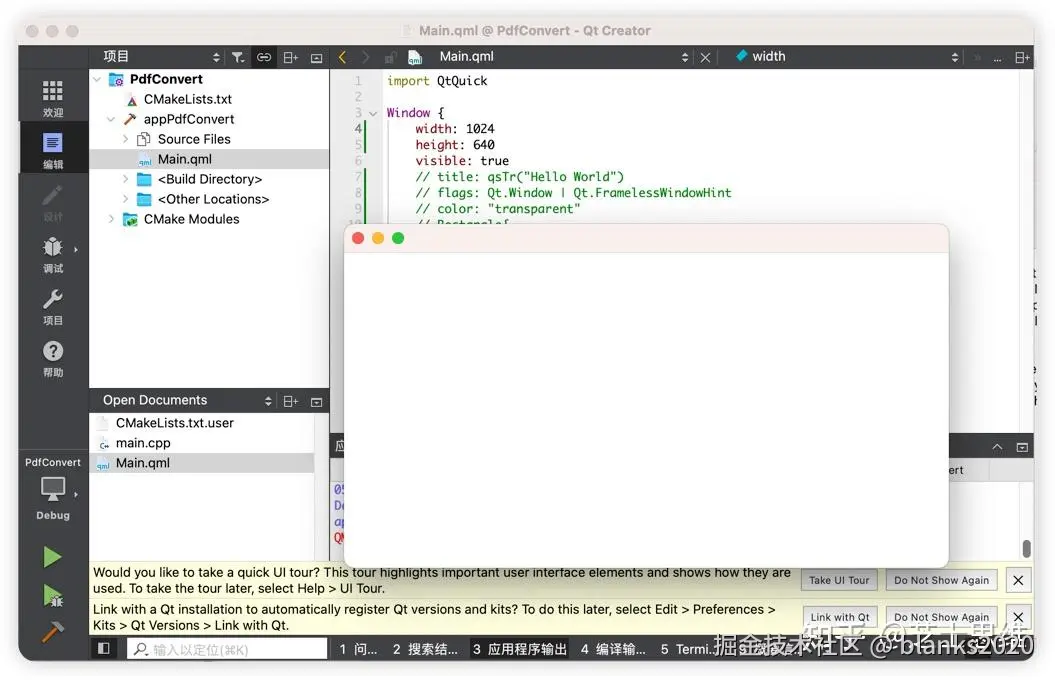
Task: Open CMakeLists.txt.user in Open Documents
Action: click(x=174, y=423)
